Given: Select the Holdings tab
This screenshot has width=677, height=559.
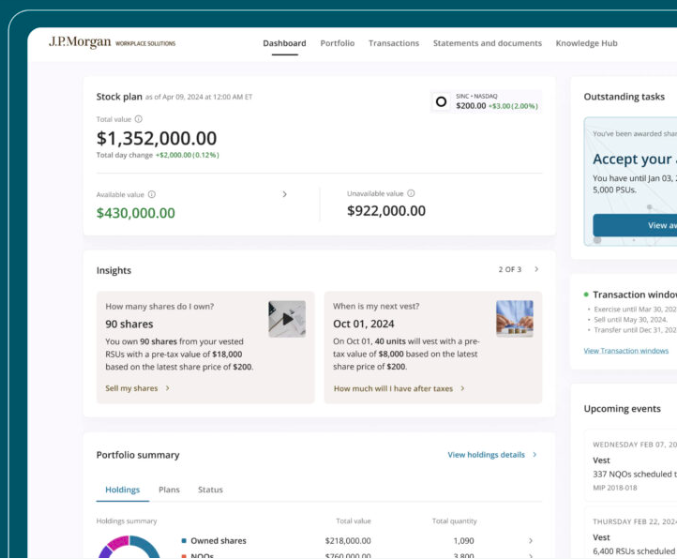Looking at the screenshot, I should (x=123, y=490).
